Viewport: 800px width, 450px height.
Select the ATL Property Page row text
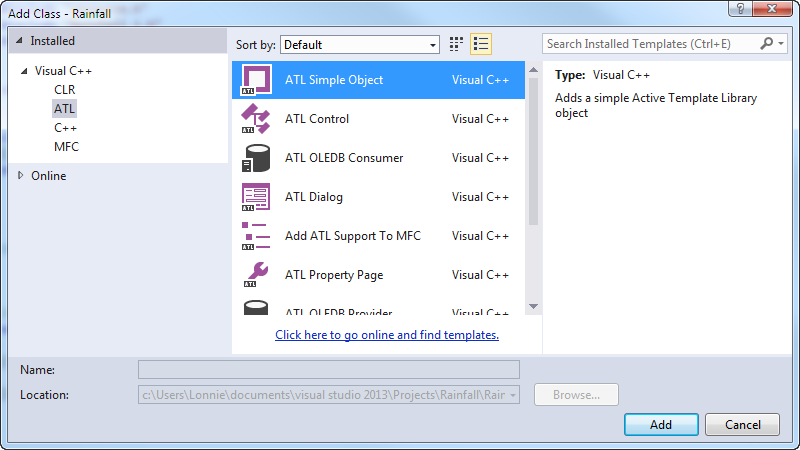(x=334, y=275)
